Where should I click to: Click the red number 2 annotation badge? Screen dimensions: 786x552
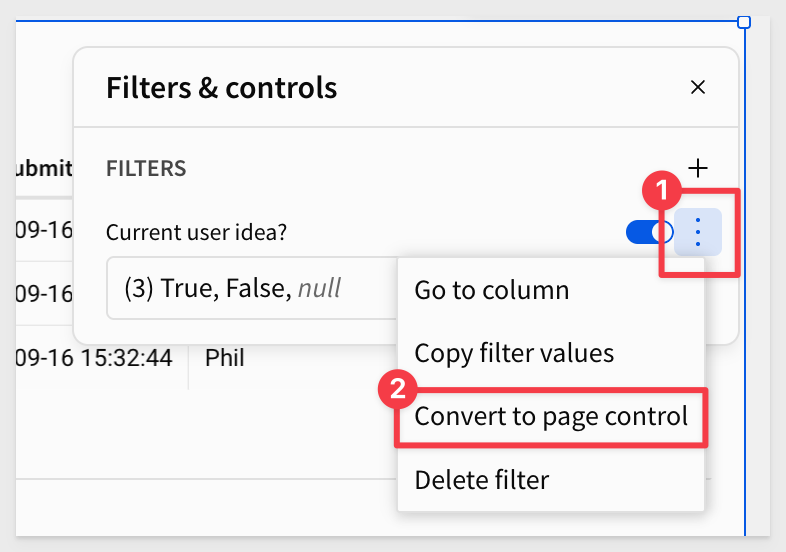[398, 389]
